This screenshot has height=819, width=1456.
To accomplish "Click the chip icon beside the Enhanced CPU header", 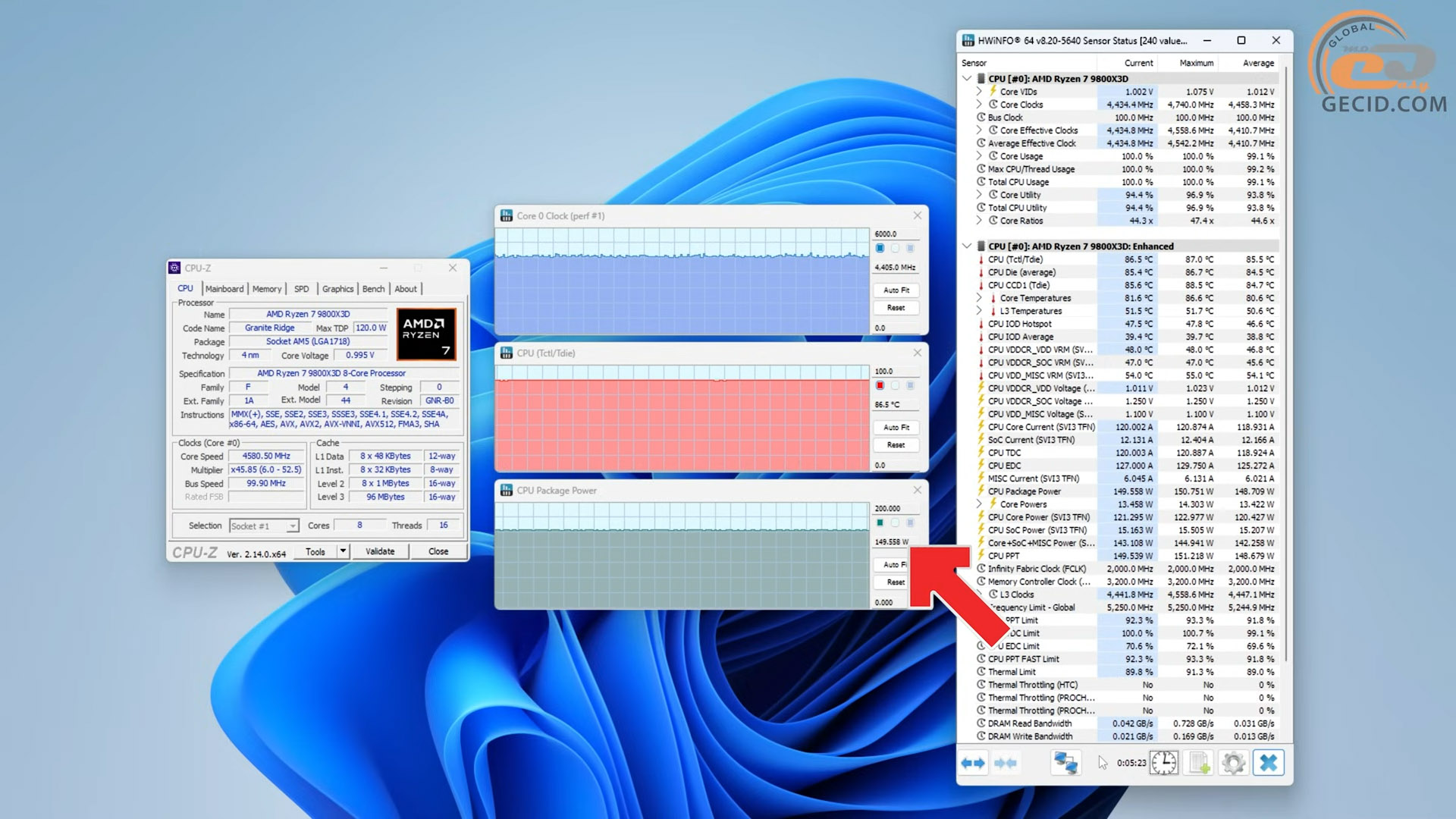I will click(981, 246).
